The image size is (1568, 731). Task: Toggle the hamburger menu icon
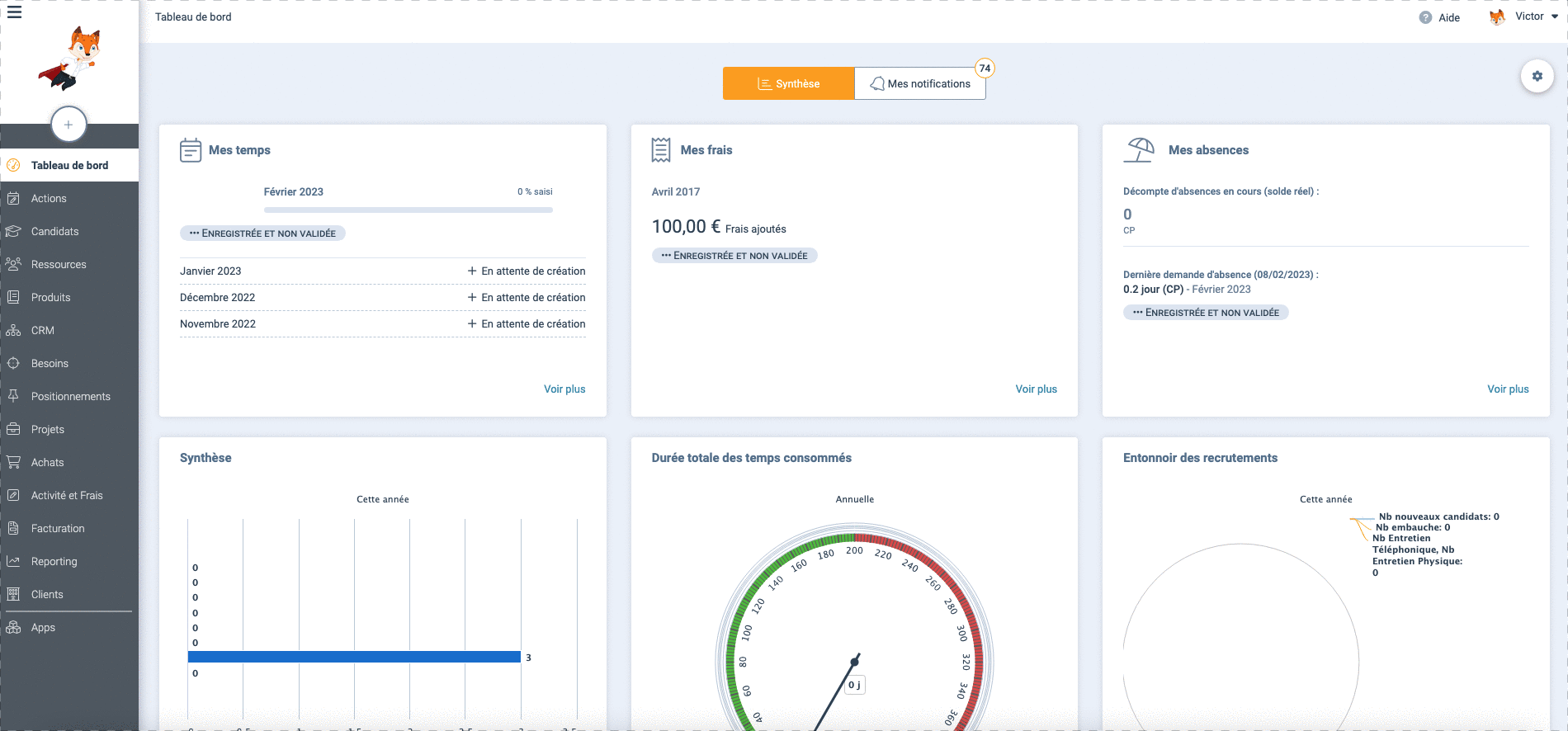[14, 12]
